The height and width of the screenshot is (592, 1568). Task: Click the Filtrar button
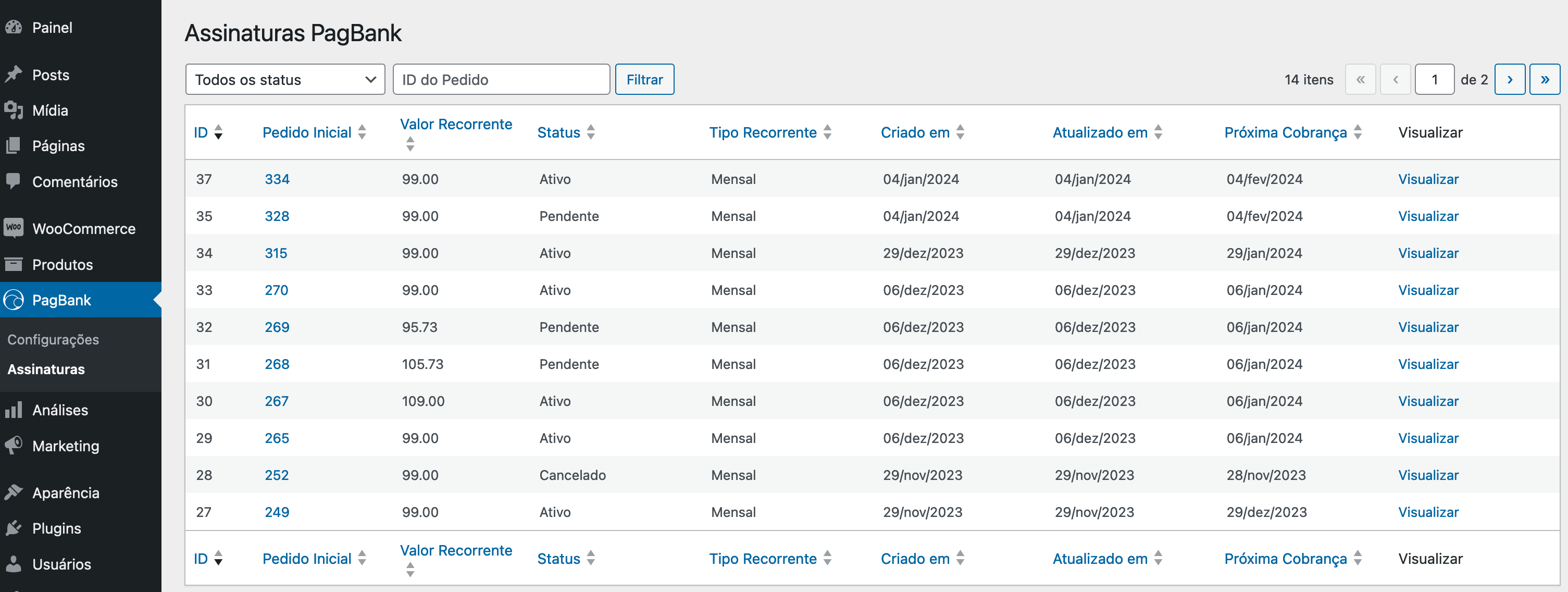pyautogui.click(x=644, y=79)
